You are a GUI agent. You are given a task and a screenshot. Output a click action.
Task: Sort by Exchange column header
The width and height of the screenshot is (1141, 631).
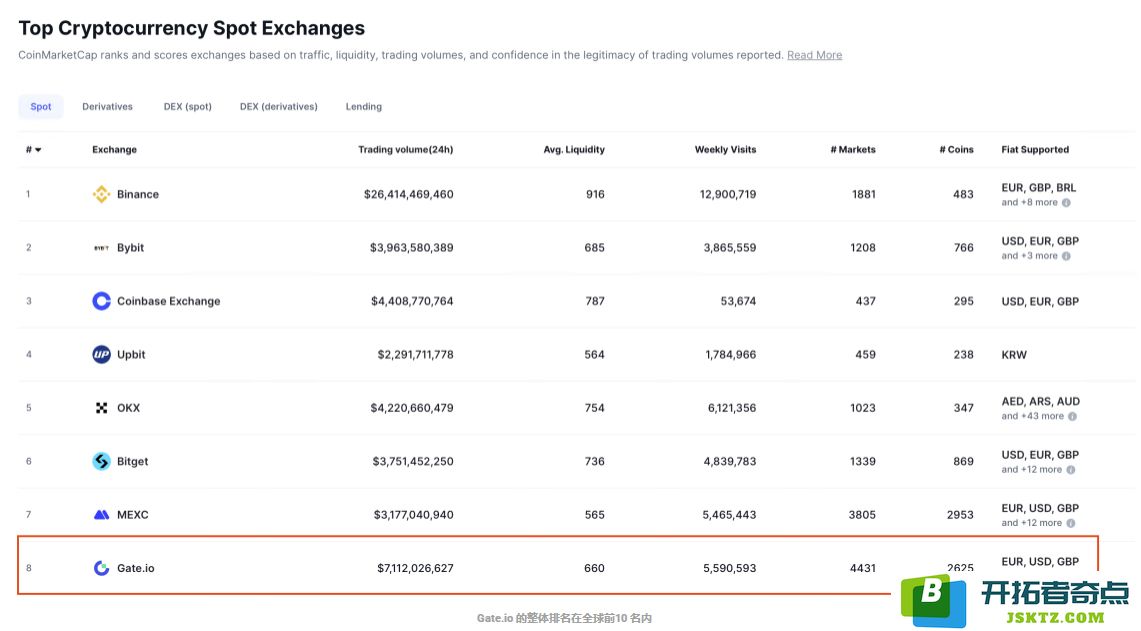point(114,149)
